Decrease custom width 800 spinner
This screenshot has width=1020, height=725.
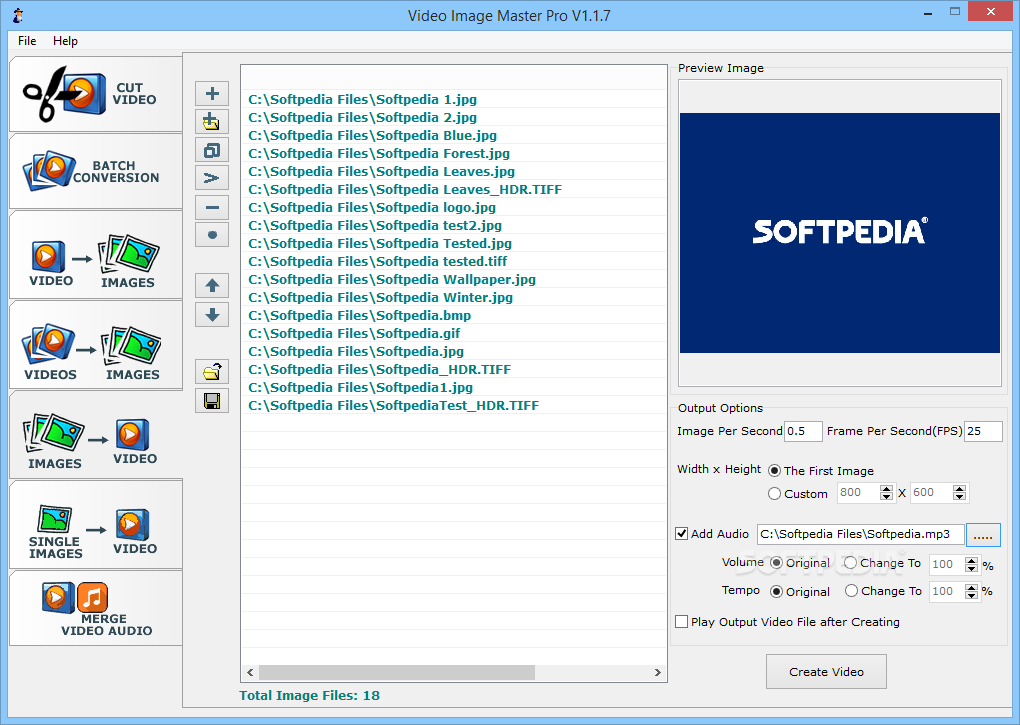pos(886,497)
